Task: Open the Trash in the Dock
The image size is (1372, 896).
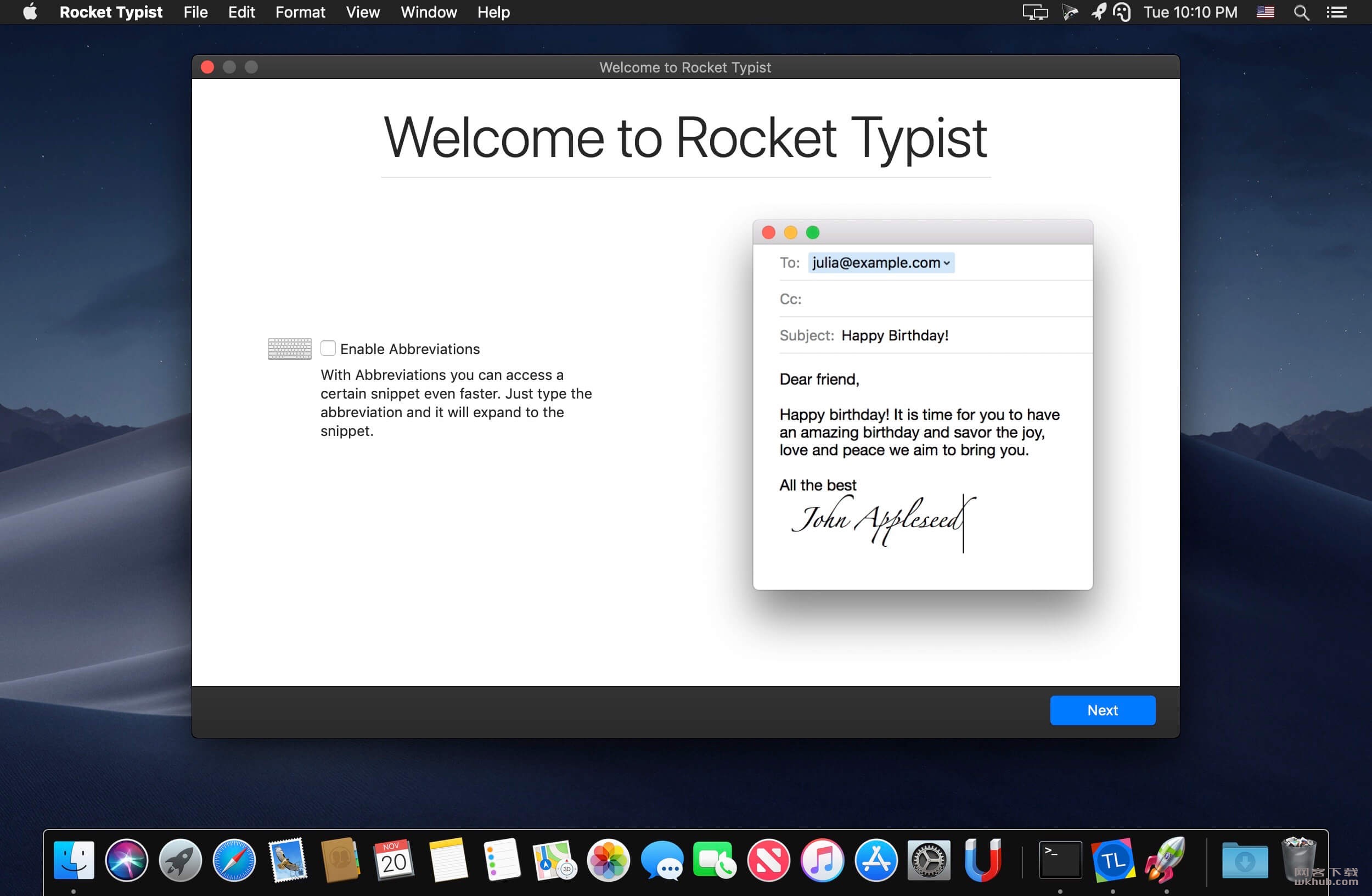Action: coord(1298,860)
